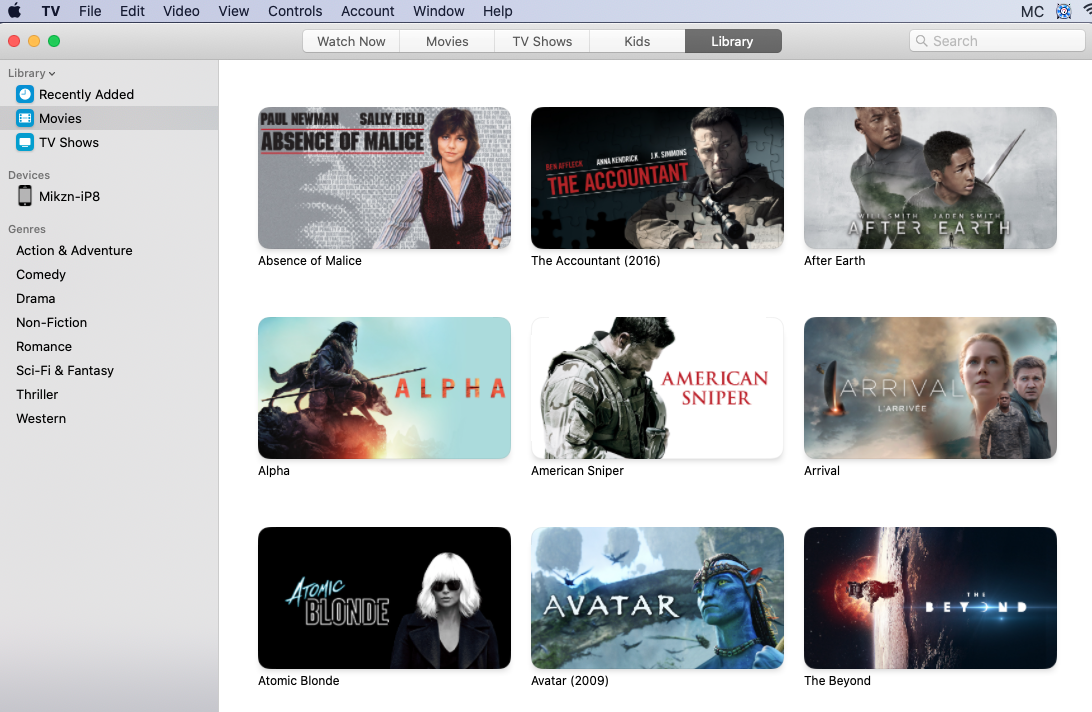The image size is (1092, 712).
Task: Focus the Search input field
Action: click(997, 41)
